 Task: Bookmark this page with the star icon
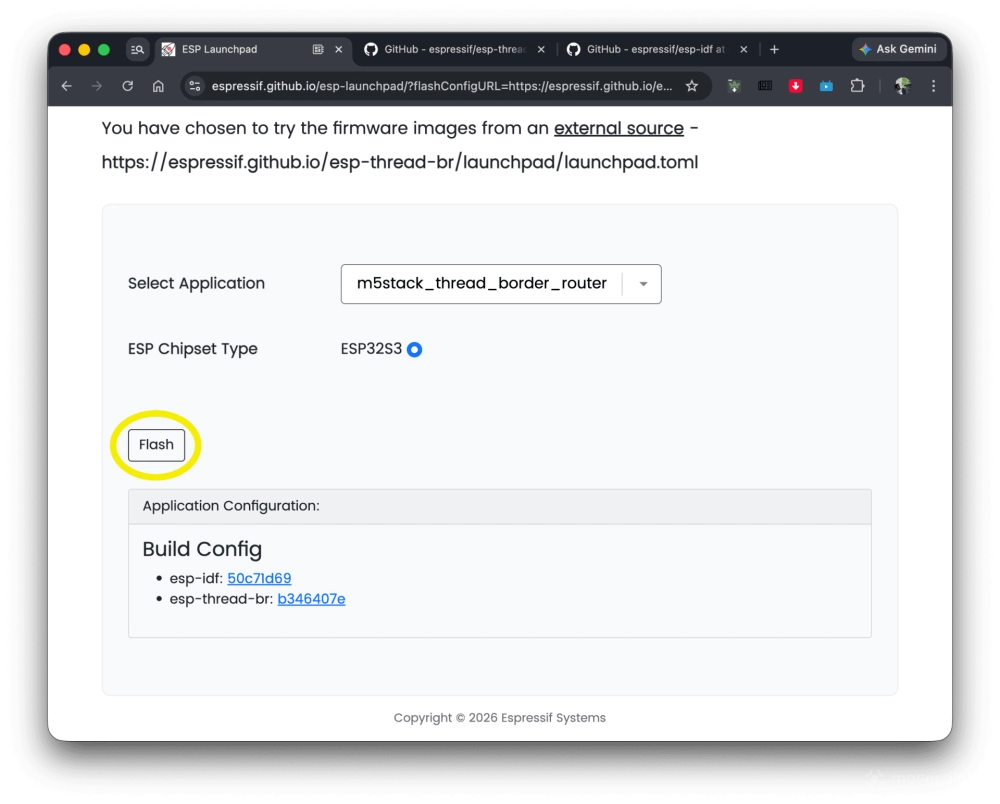point(692,85)
